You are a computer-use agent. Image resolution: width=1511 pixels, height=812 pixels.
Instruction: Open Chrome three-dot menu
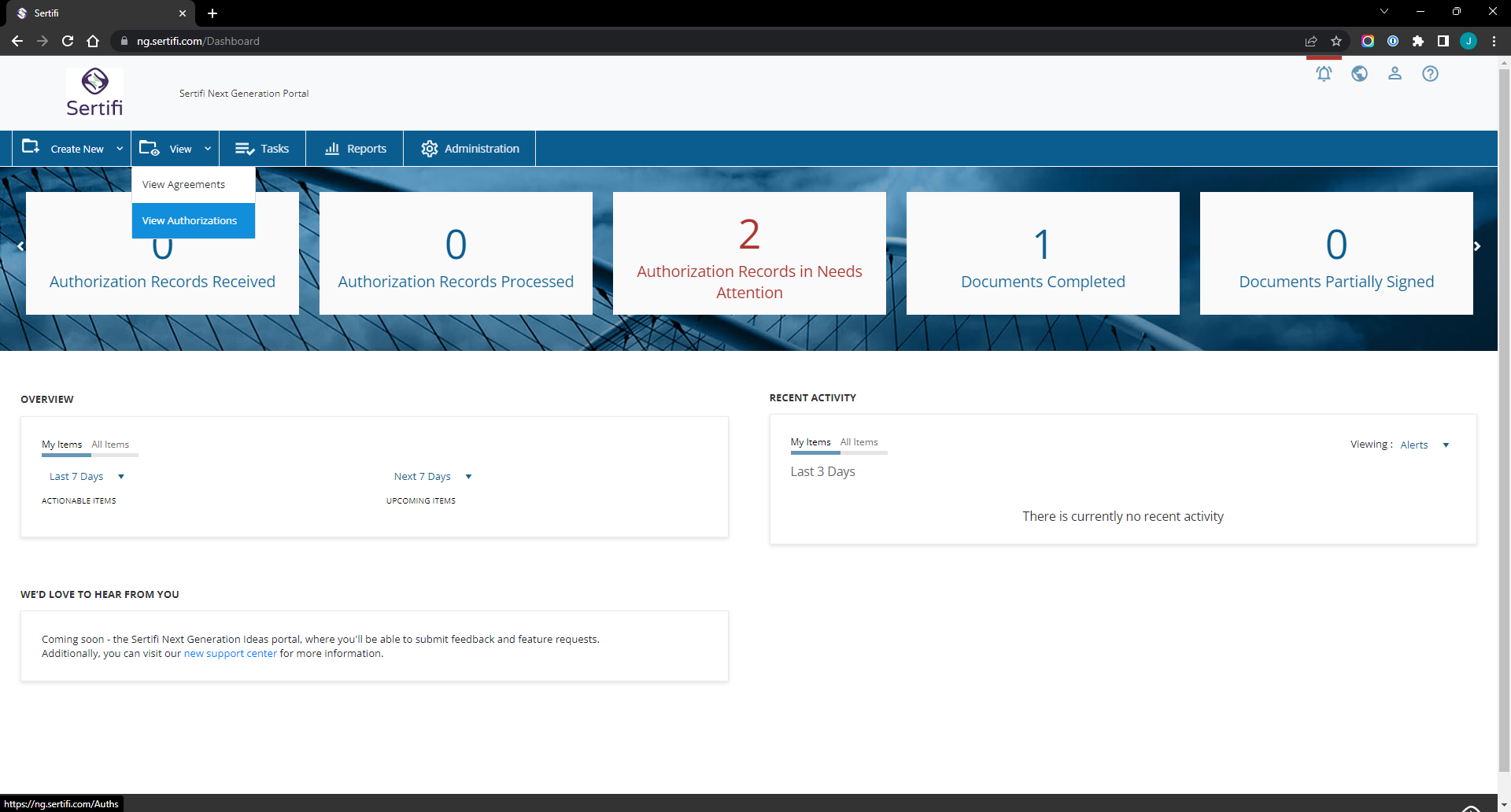coord(1494,41)
